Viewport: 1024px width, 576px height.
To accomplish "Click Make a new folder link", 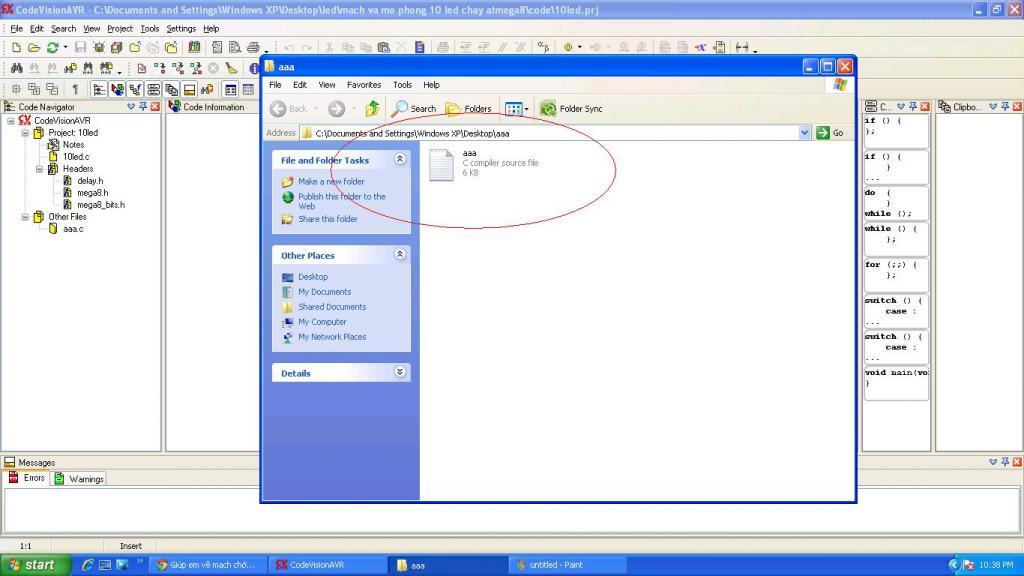I will point(331,182).
